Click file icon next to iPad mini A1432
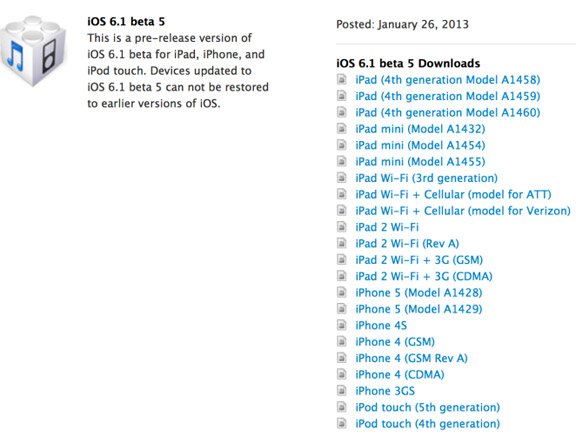The height and width of the screenshot is (444, 576). tap(342, 129)
